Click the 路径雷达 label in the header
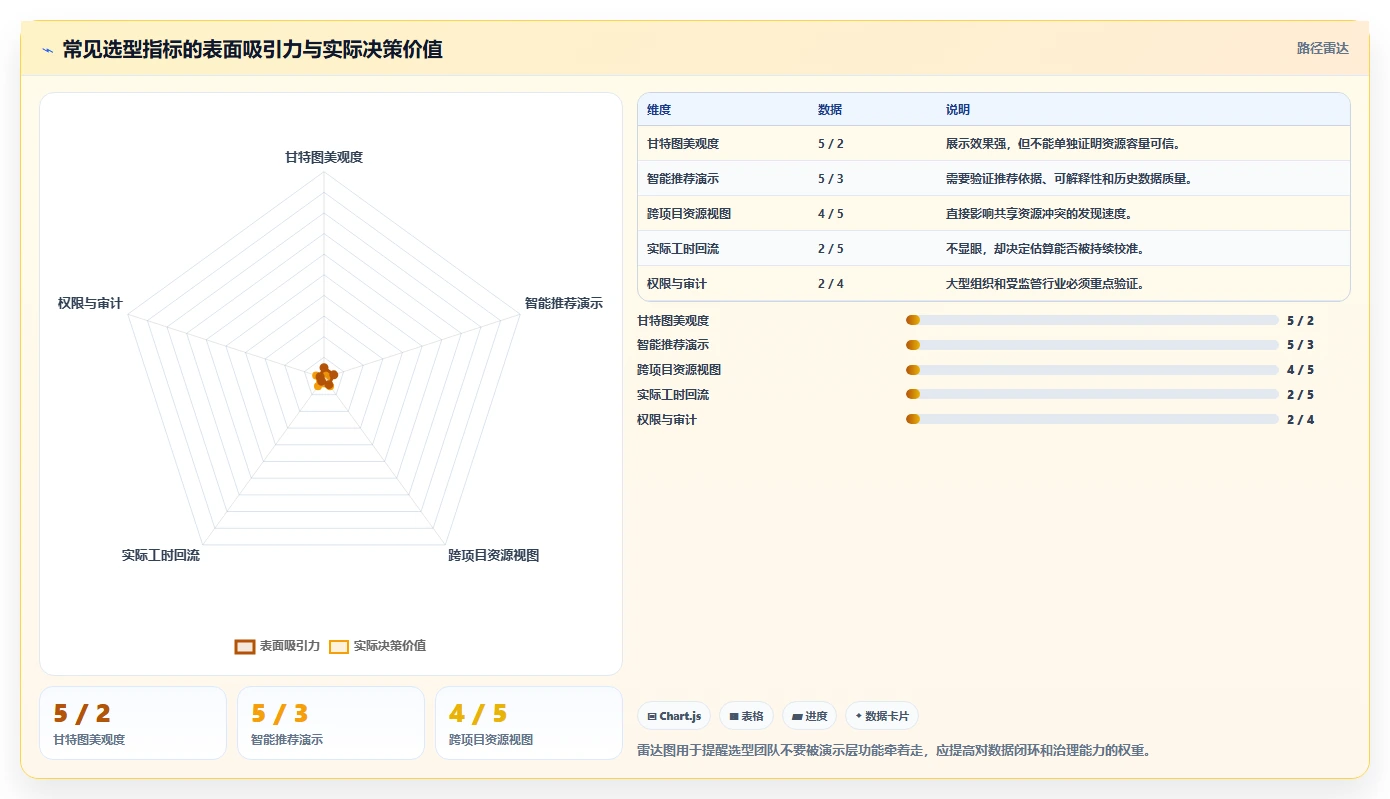Viewport: 1390px width, 799px height. pos(1322,48)
